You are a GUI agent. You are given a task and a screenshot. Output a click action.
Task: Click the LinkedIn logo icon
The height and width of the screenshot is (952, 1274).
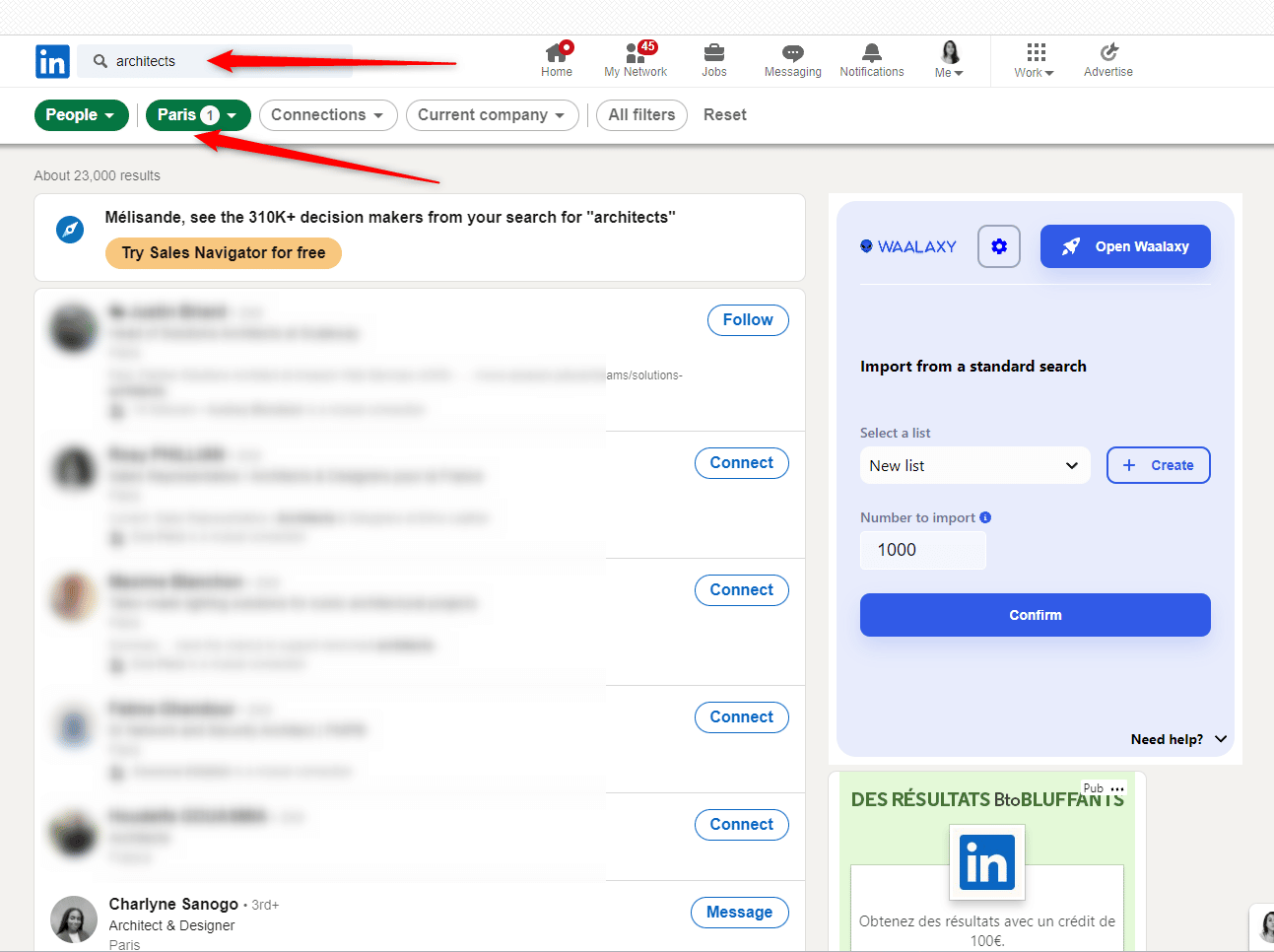coord(52,61)
